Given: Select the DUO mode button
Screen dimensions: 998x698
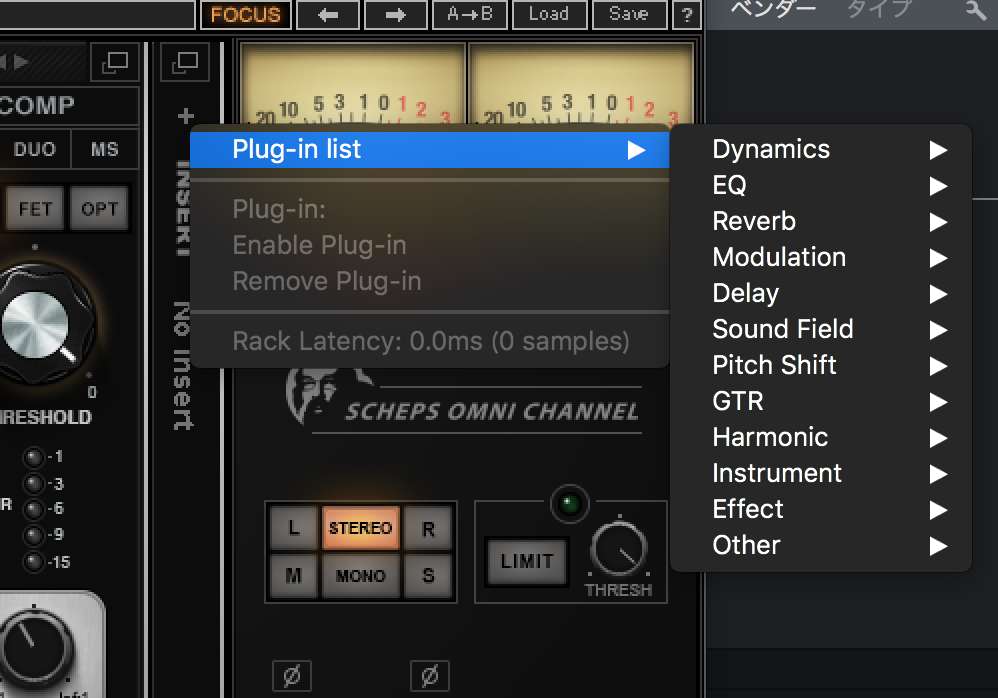Looking at the screenshot, I should coord(35,150).
